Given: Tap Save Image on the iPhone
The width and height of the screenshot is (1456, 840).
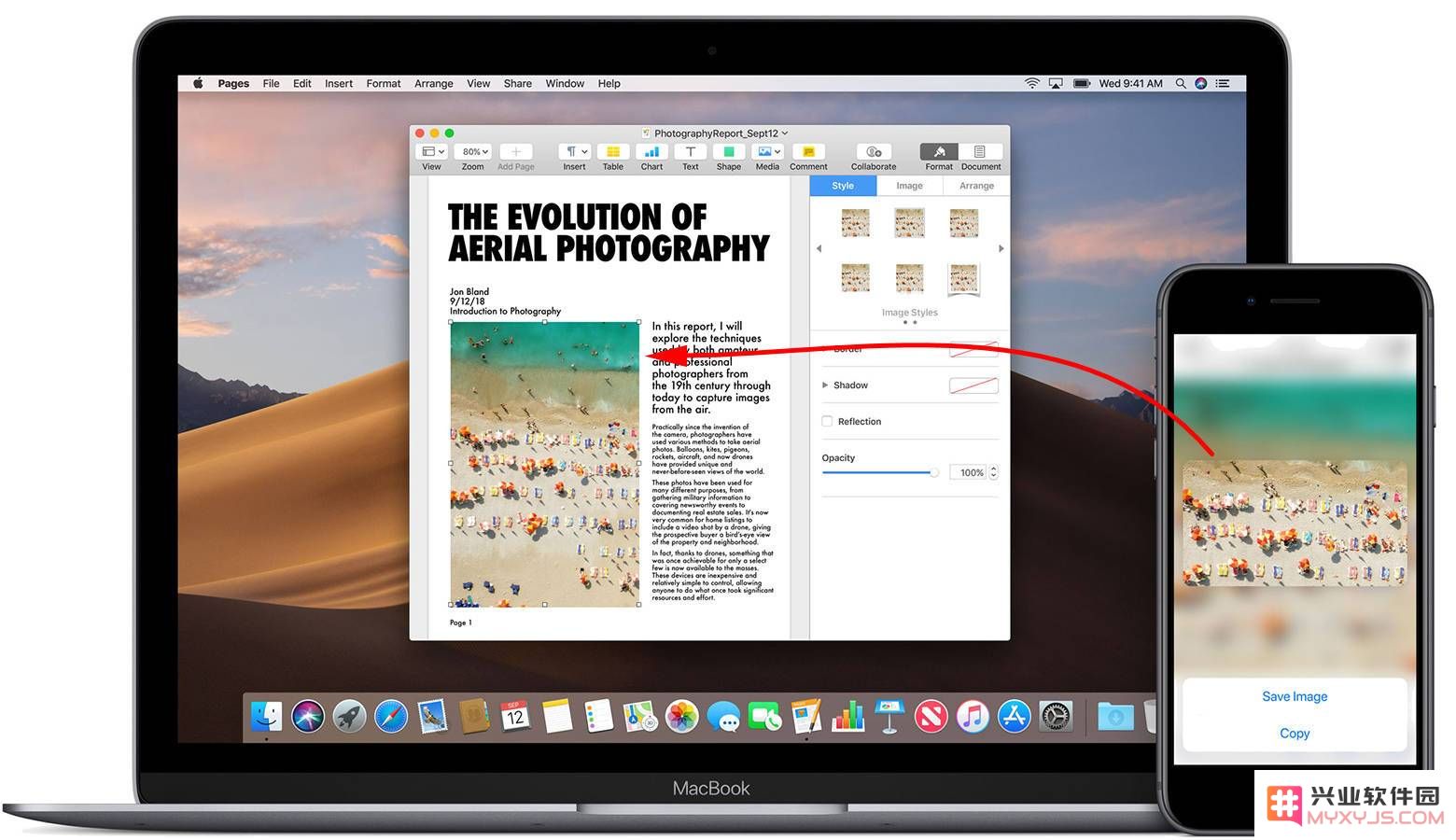Looking at the screenshot, I should point(1295,696).
